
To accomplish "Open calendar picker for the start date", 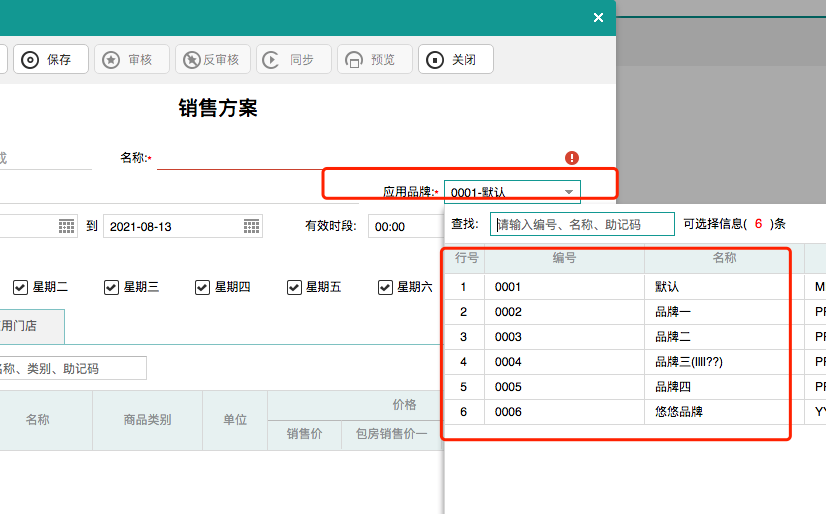I will tap(67, 227).
